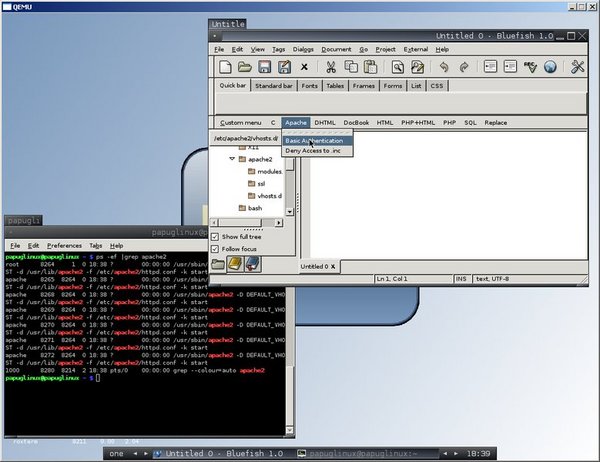
Task: Open the PHP+HTML custom menu dropdown
Action: click(418, 122)
